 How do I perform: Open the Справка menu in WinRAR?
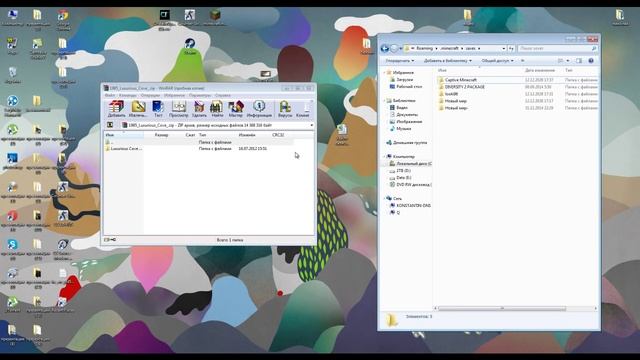[223, 96]
